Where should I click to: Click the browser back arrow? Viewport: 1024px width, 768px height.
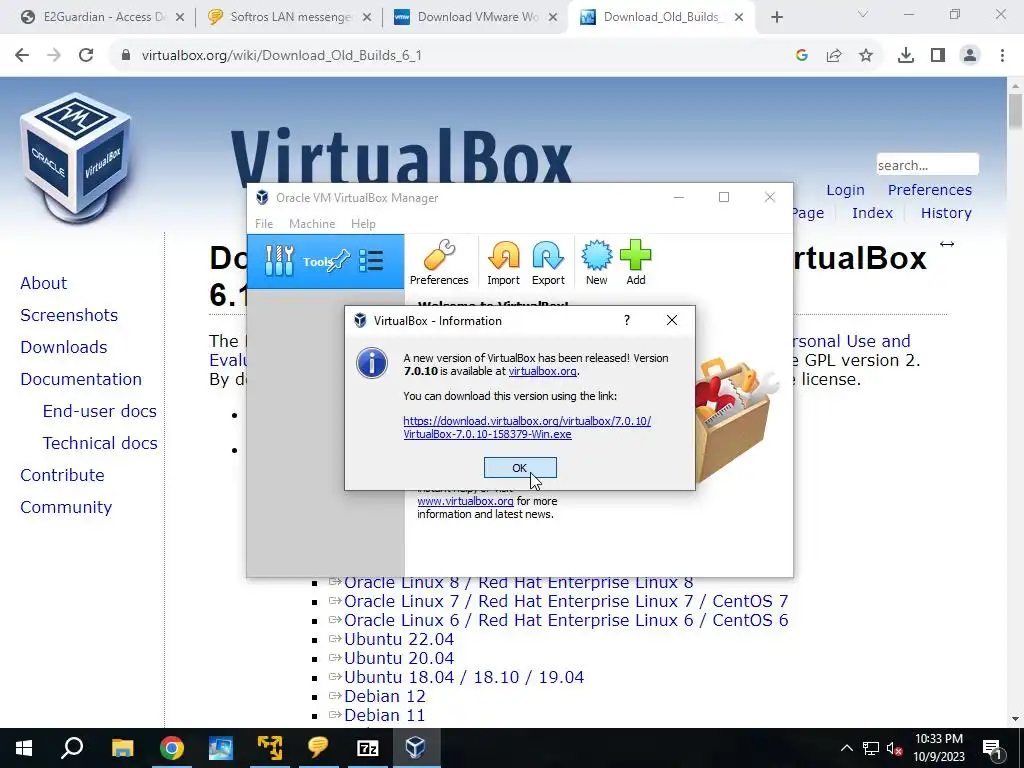[22, 55]
